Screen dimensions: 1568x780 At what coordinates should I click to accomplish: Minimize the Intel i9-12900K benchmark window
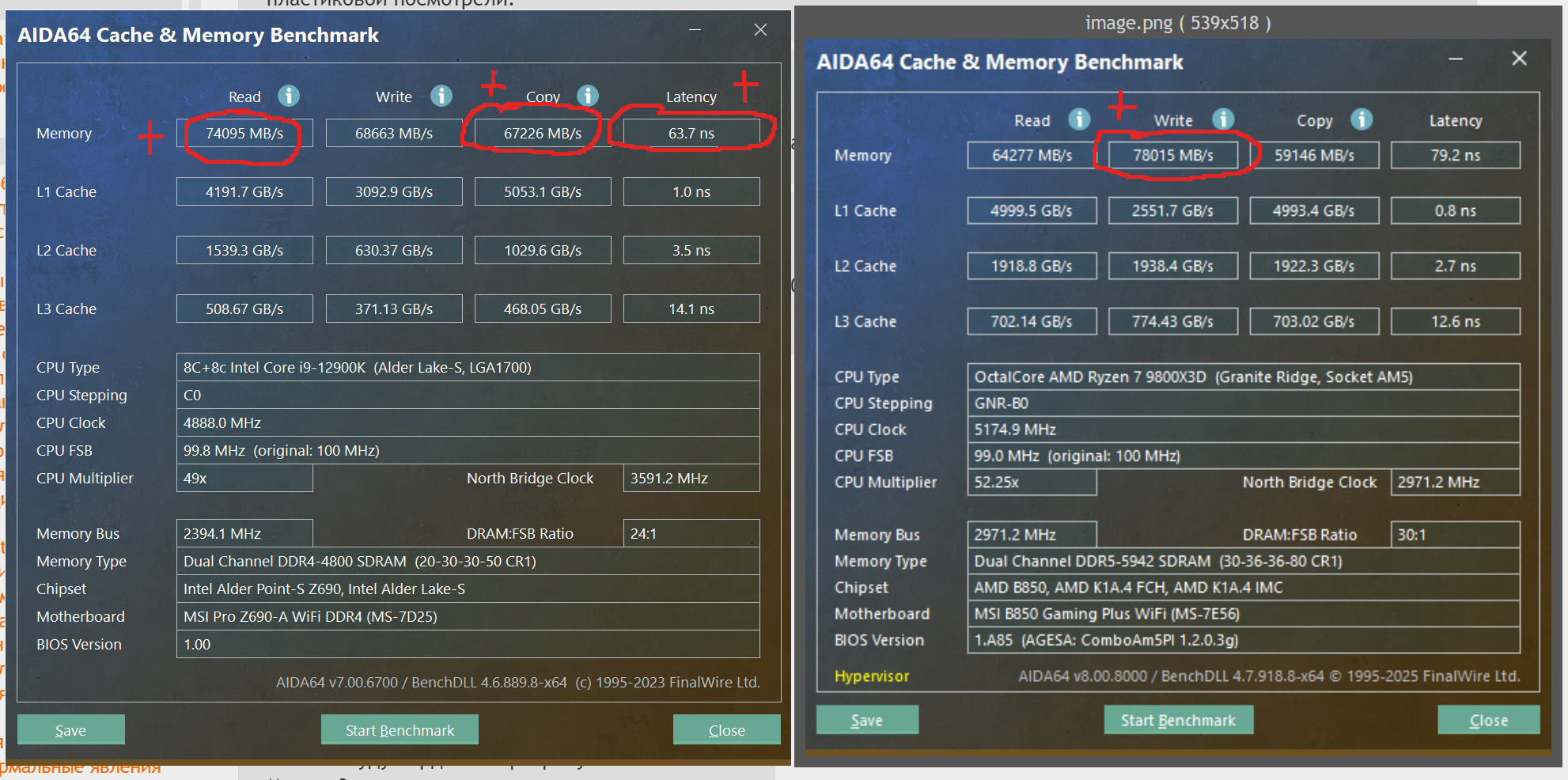click(x=695, y=30)
